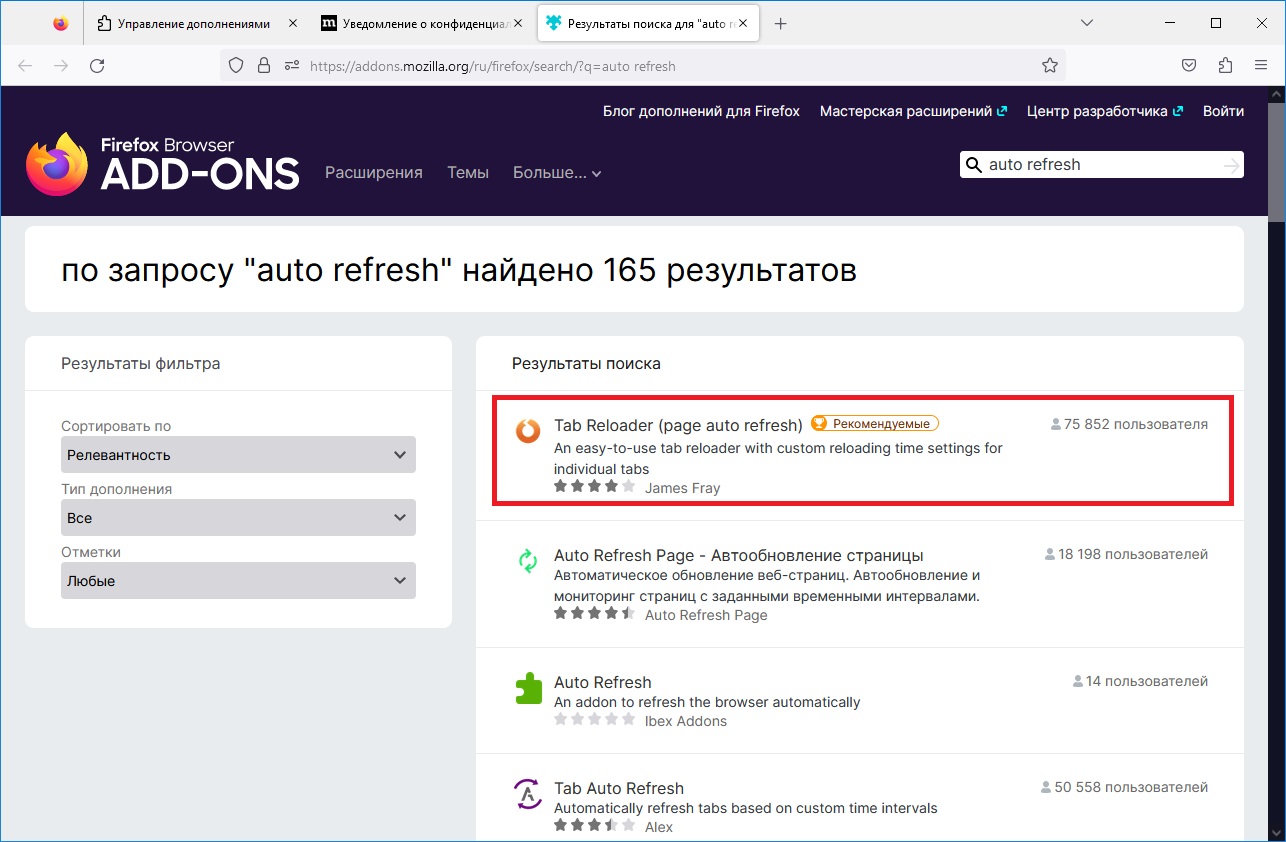This screenshot has height=842, width=1286.
Task: Open Центр разработчика link
Action: pyautogui.click(x=1105, y=111)
